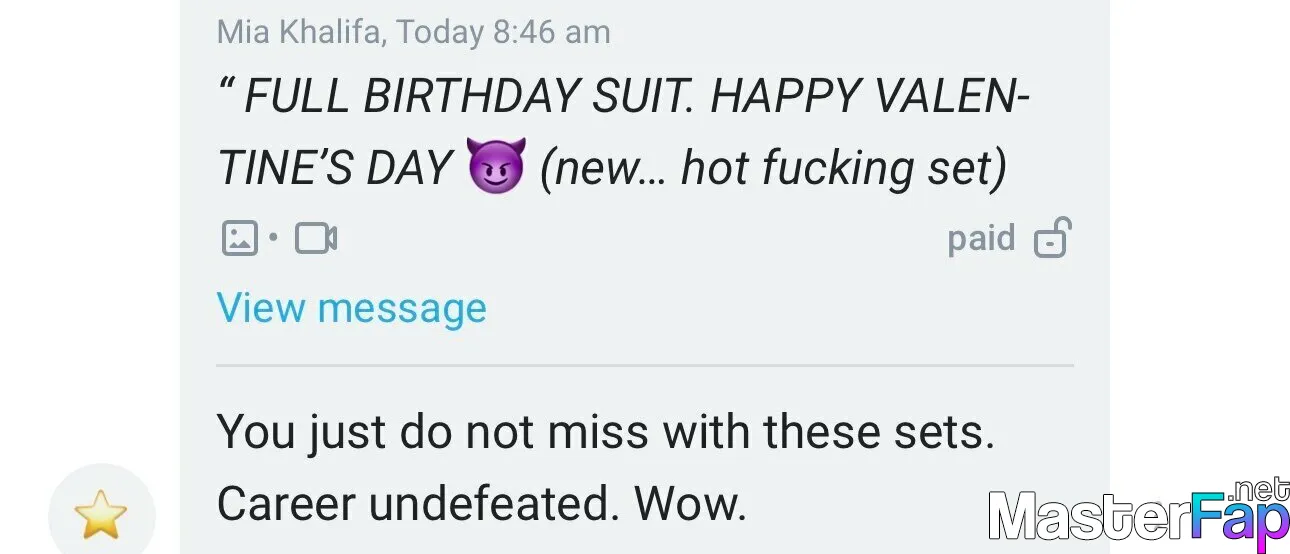This screenshot has height=554, width=1290.
Task: Click the video camera attachment icon
Action: point(316,238)
